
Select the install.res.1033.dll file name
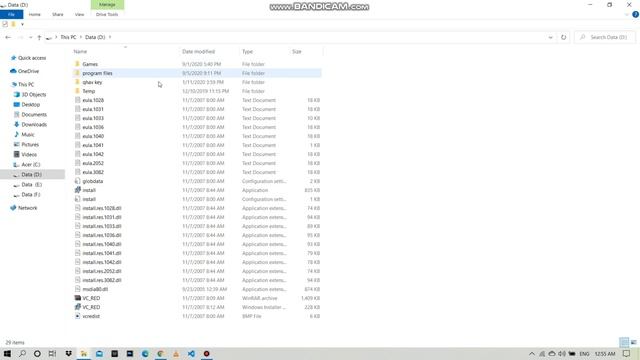(102, 226)
